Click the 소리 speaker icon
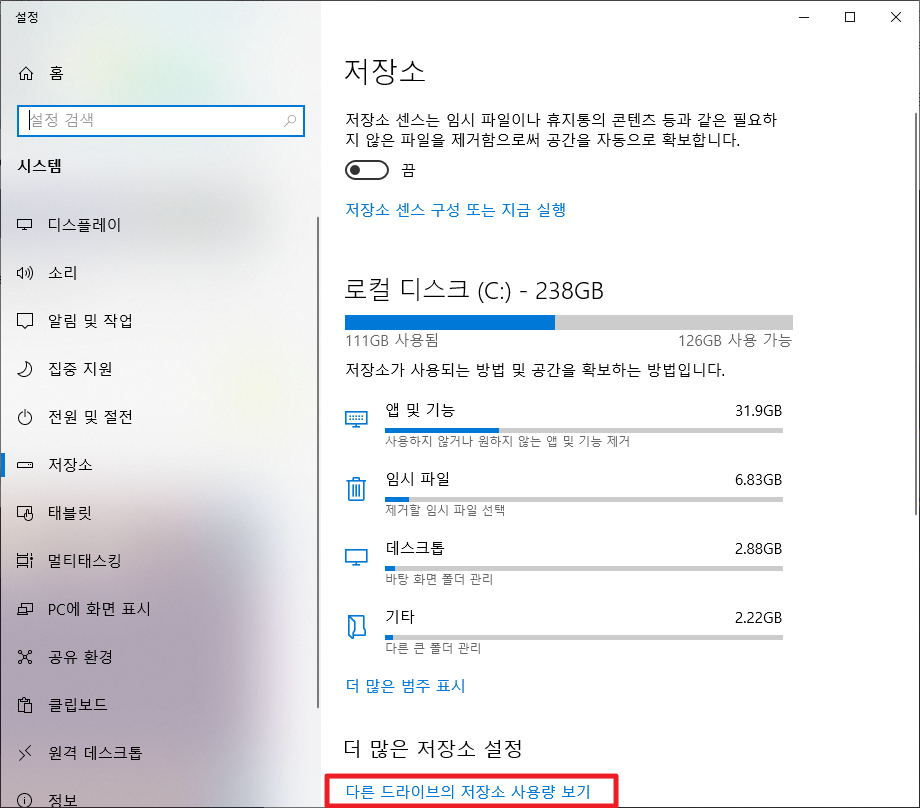 (x=25, y=273)
